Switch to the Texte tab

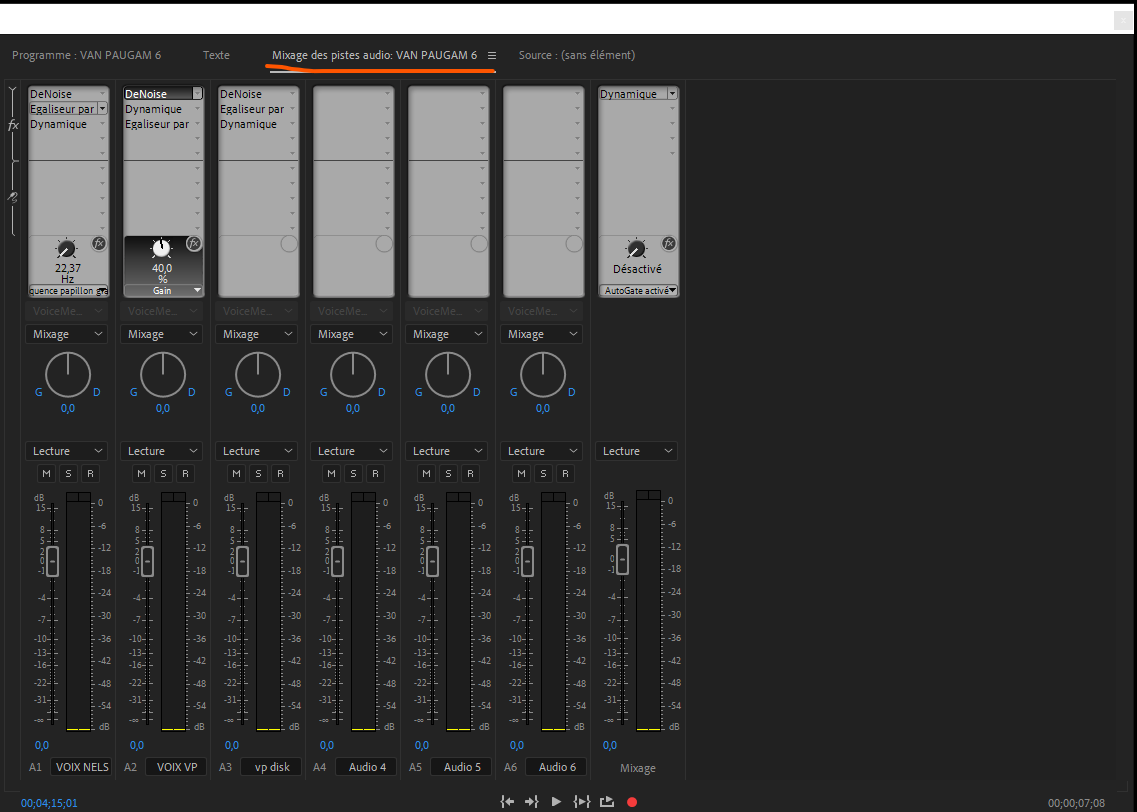(216, 56)
